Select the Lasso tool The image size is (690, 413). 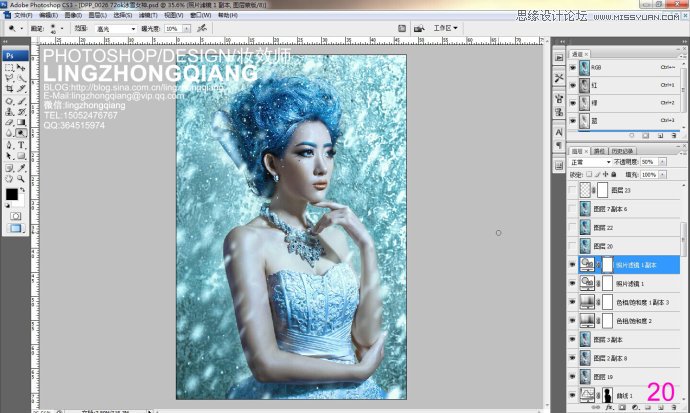tap(9, 78)
